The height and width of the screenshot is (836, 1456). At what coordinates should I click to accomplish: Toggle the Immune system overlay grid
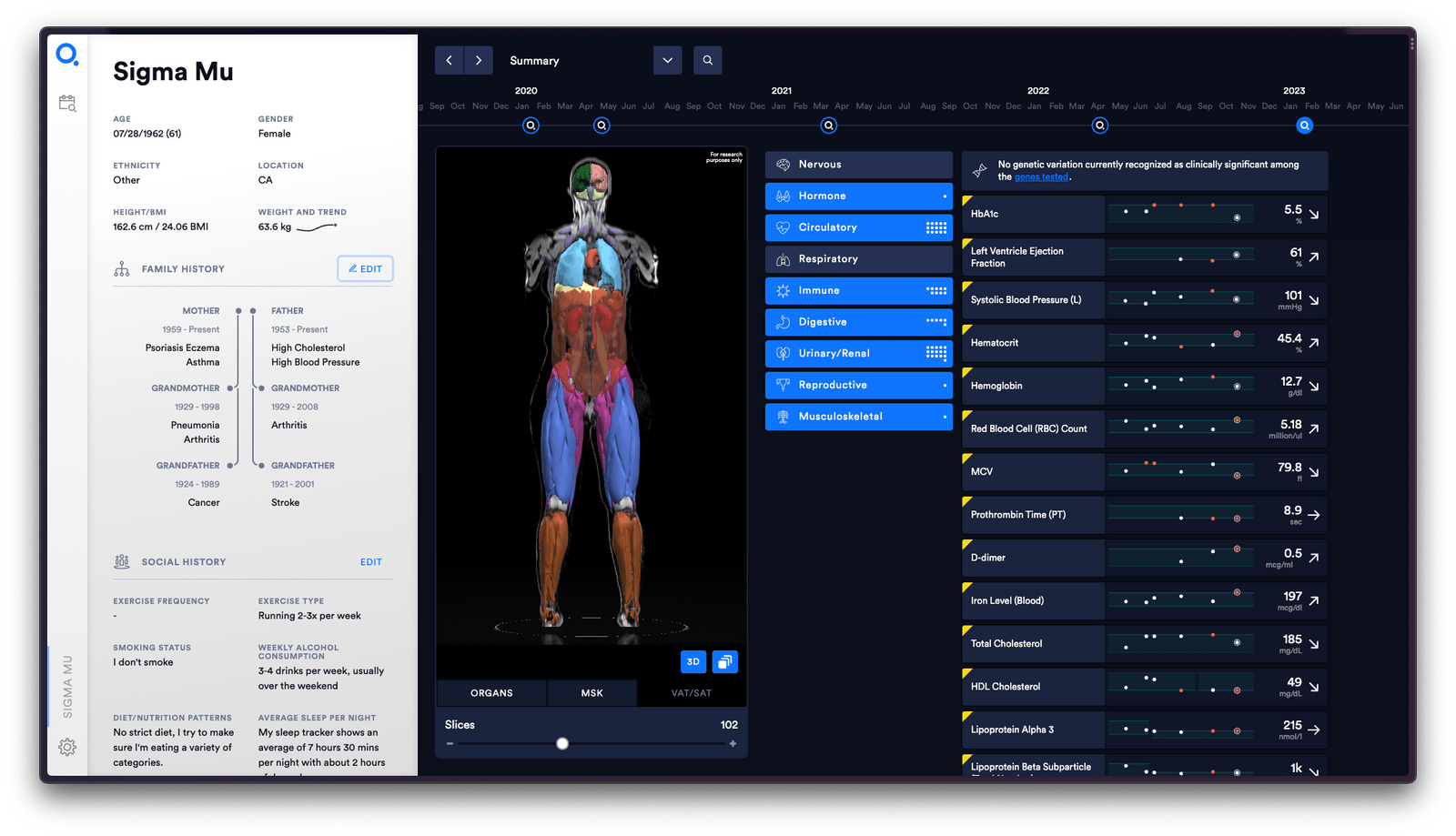pos(938,290)
